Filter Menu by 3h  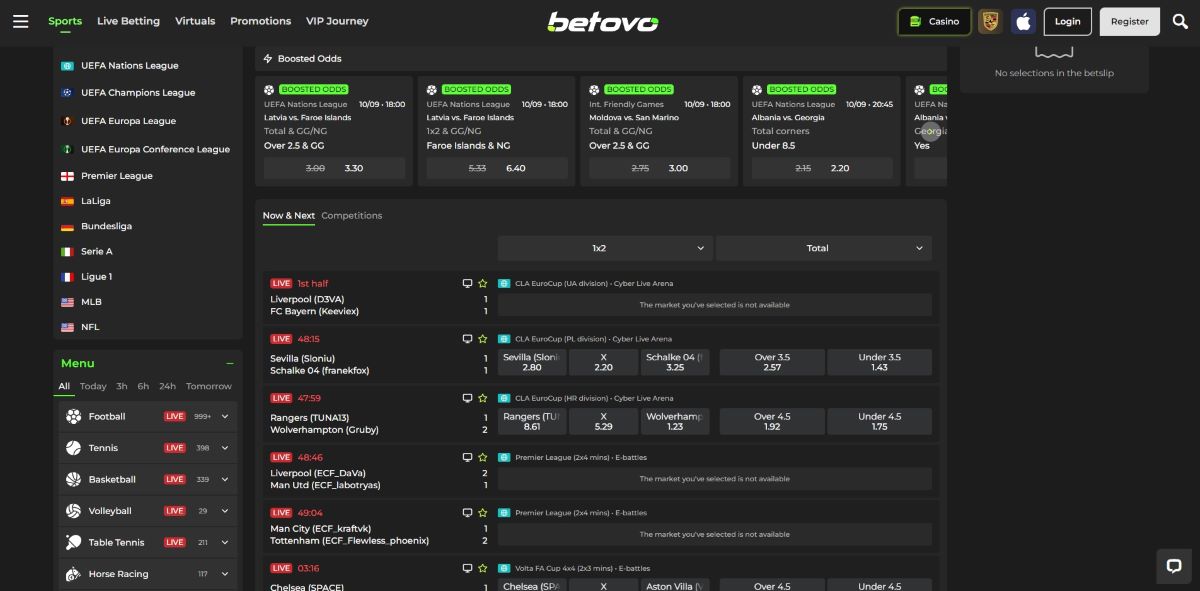(x=122, y=386)
